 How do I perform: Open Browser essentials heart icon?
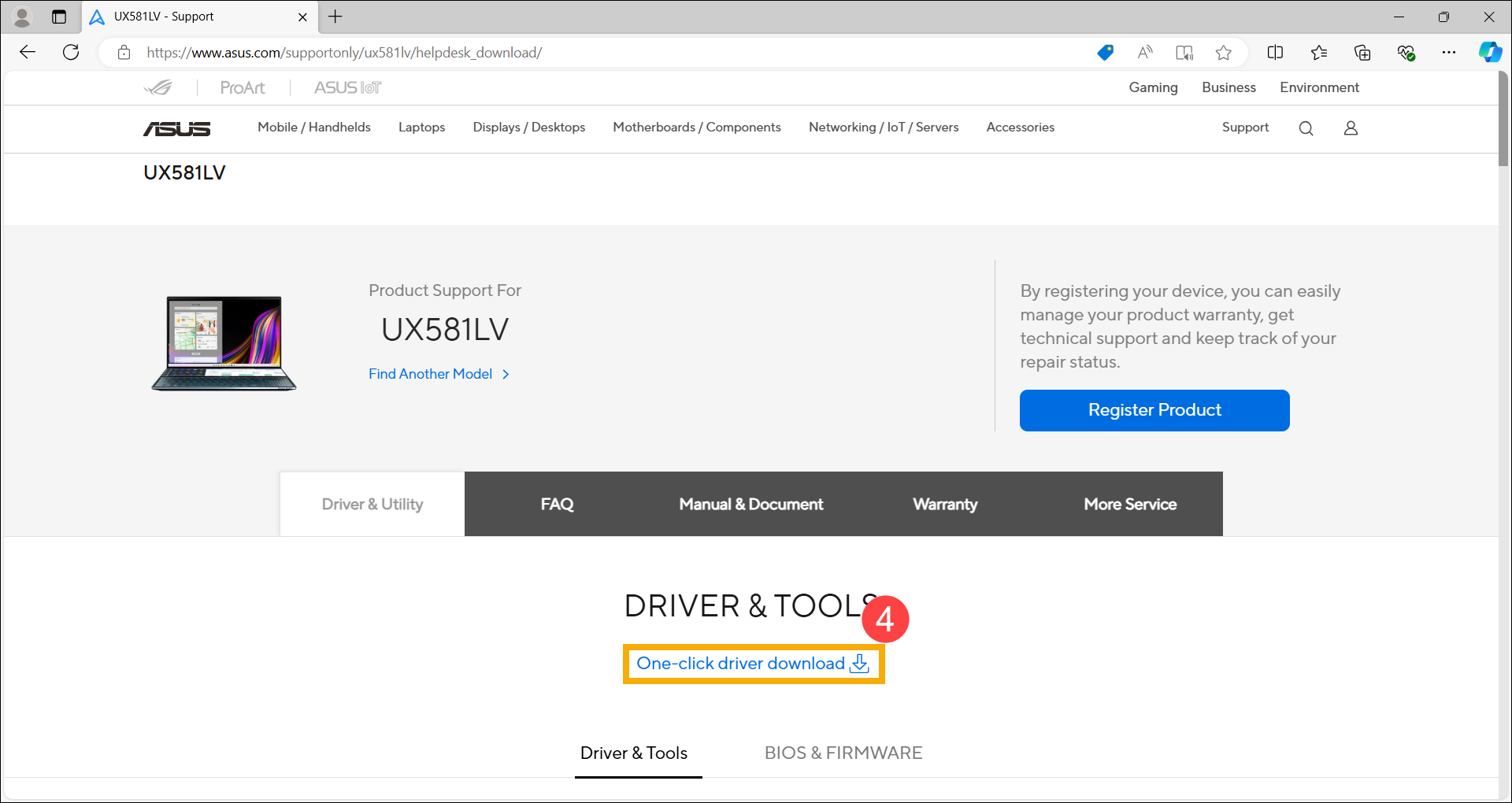(1406, 53)
